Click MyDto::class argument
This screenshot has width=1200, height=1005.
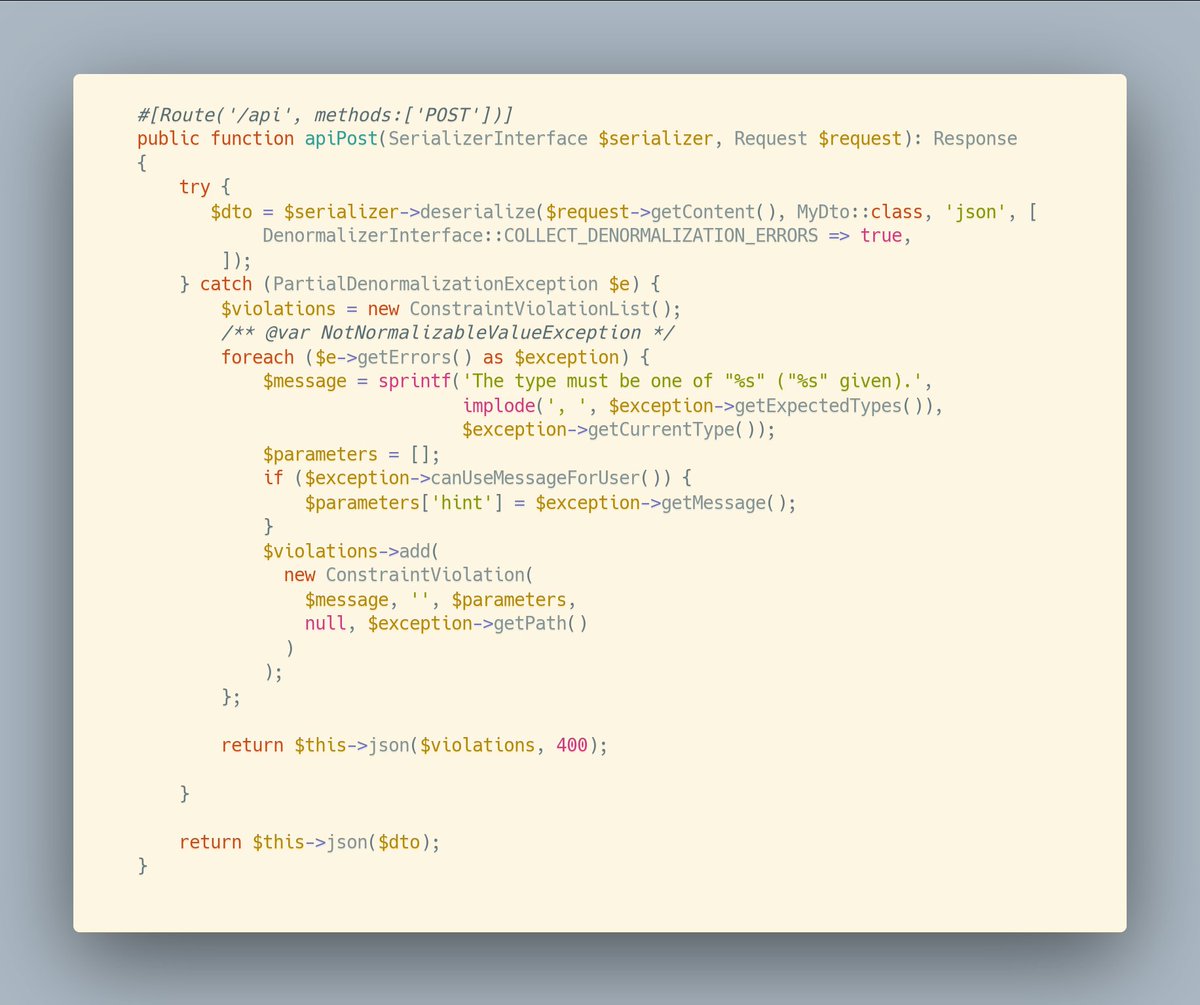click(860, 211)
